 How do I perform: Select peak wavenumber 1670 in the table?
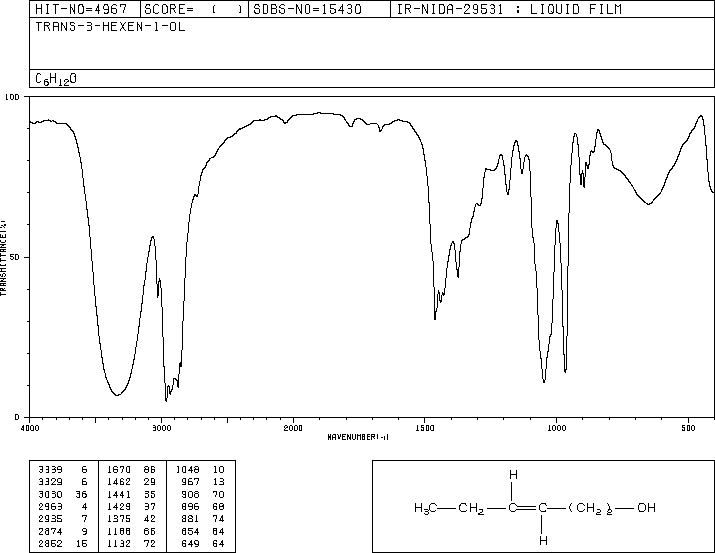(119, 469)
